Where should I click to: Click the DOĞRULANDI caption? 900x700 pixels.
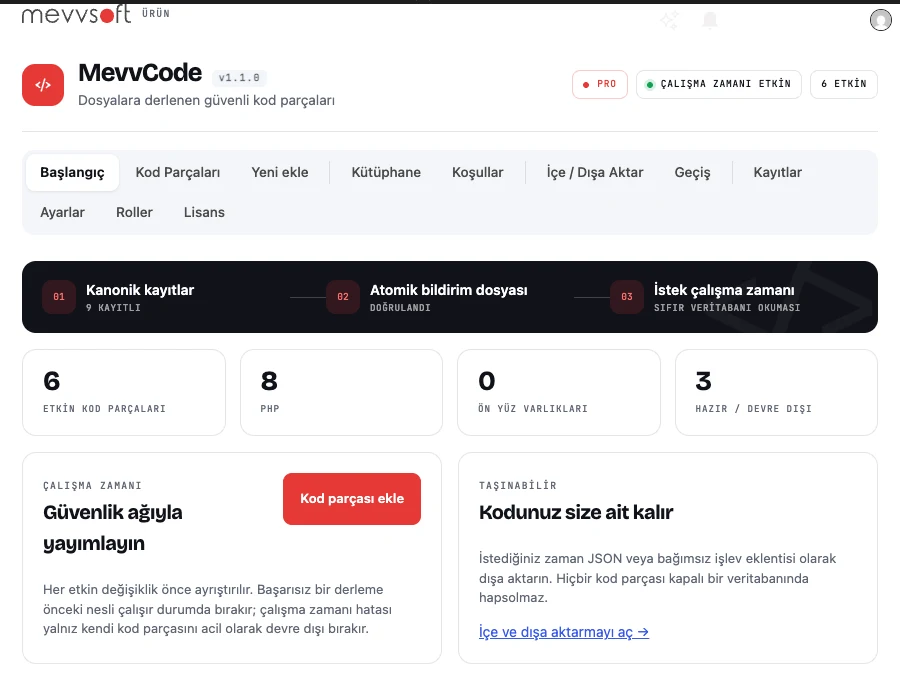400,308
